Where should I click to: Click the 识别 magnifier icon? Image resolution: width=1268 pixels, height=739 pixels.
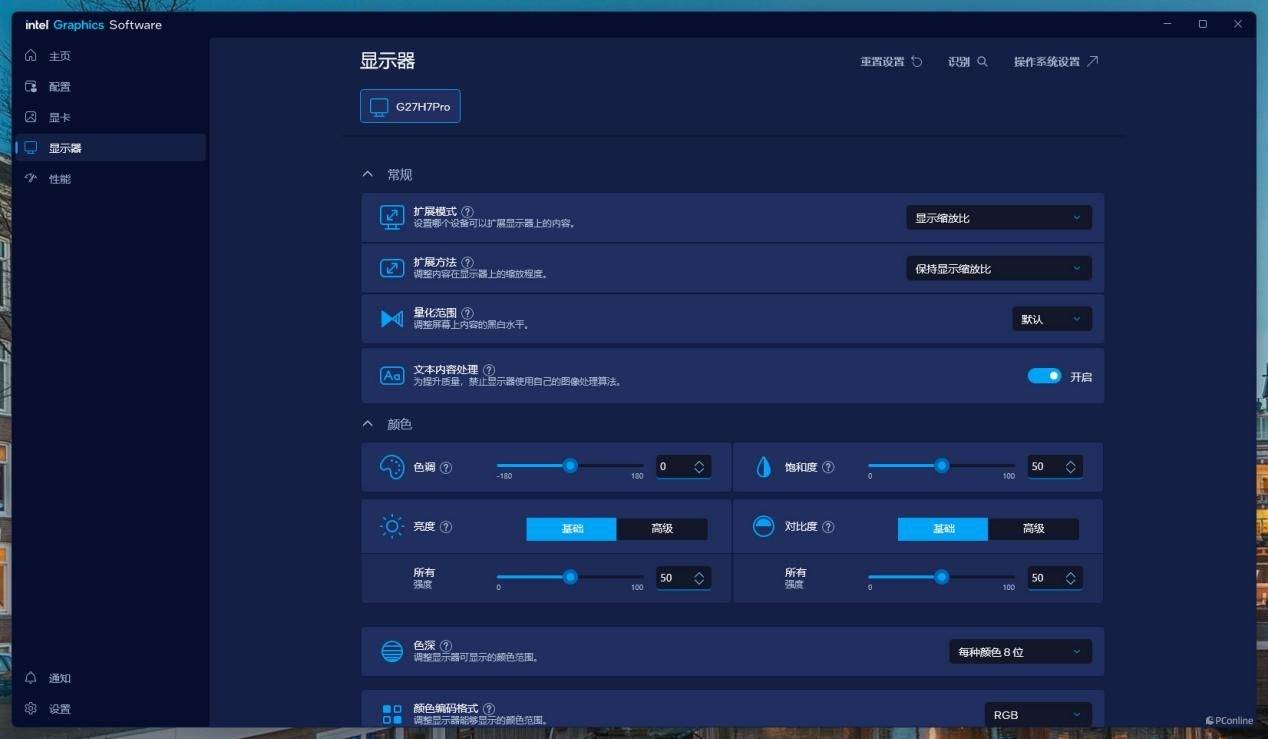pos(982,62)
